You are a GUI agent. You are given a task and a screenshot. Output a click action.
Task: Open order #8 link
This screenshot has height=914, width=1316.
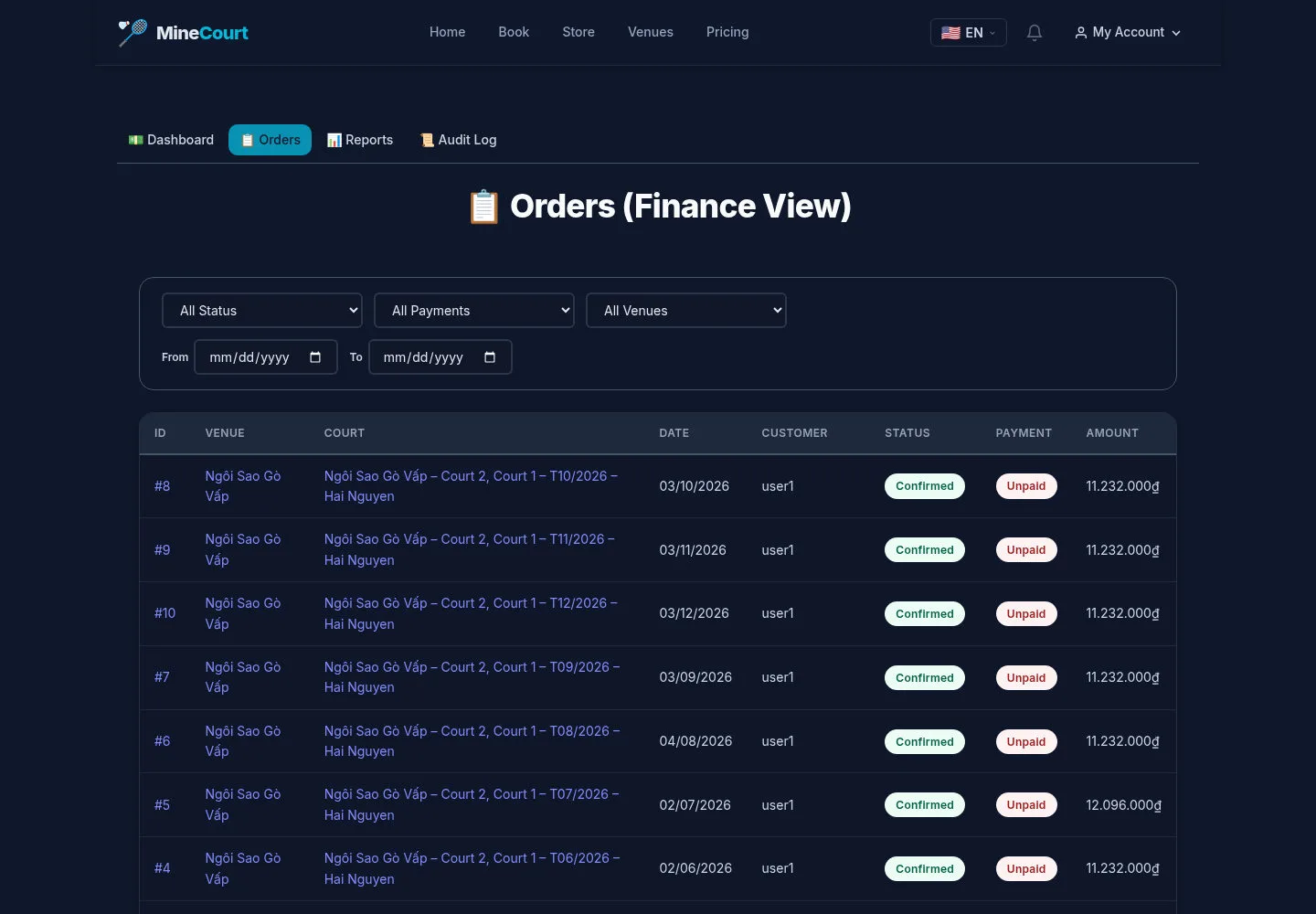click(x=163, y=486)
